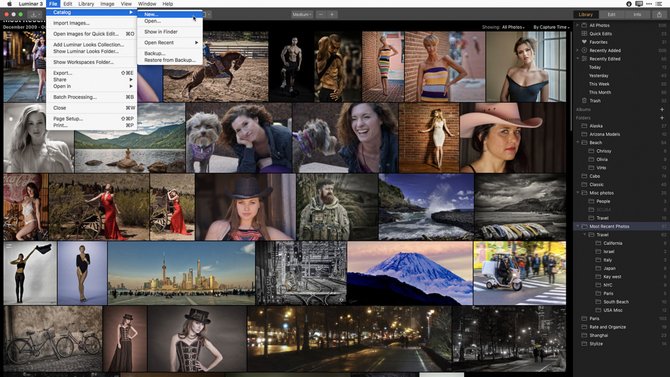Image resolution: width=670 pixels, height=377 pixels.
Task: Choose Open Images for Quick Edit...
Action: [91, 34]
